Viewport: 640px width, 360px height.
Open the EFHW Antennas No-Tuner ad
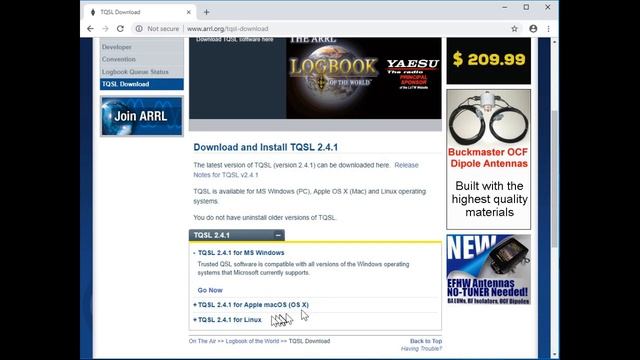pyautogui.click(x=489, y=269)
